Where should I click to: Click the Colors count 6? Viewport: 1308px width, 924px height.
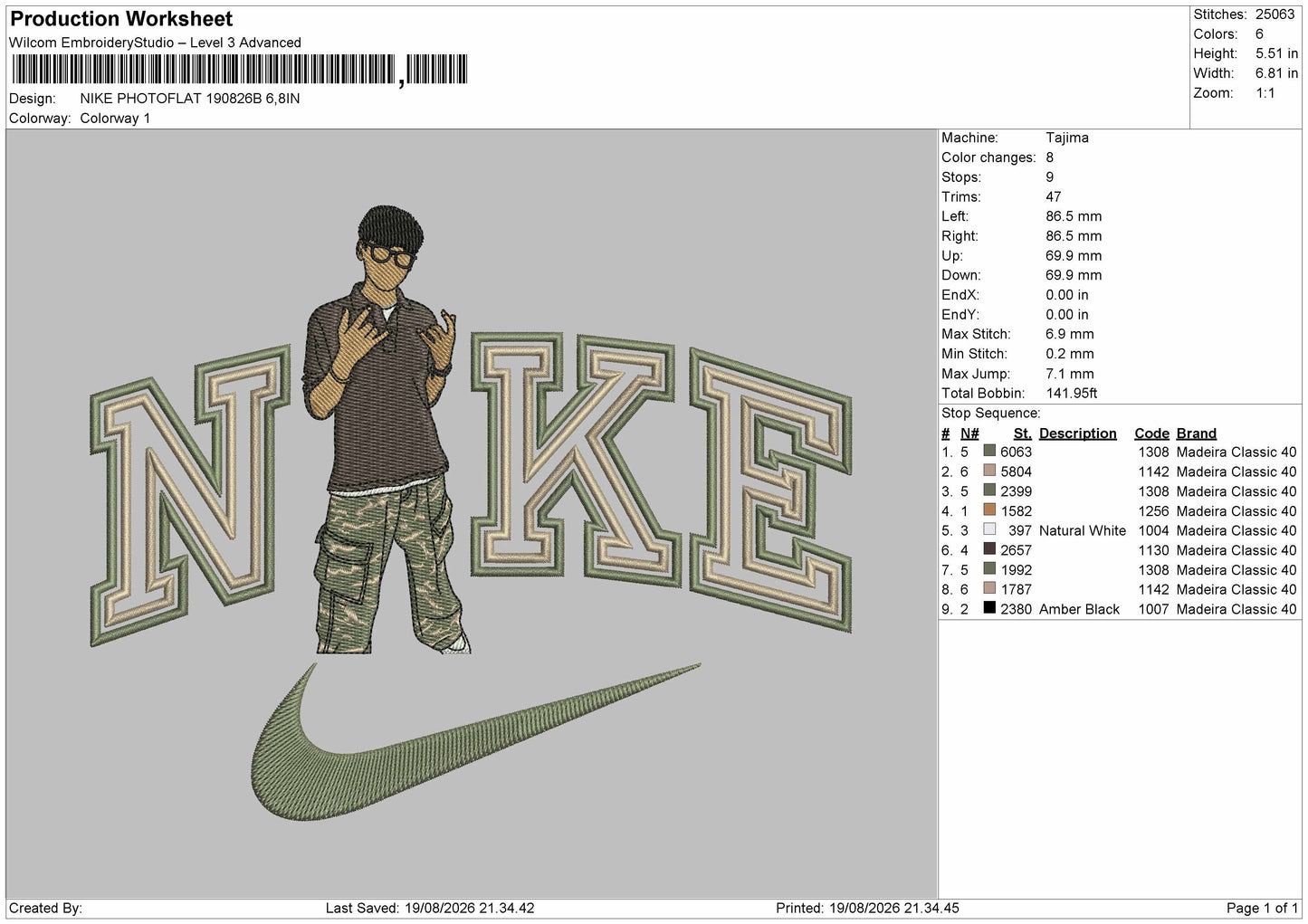(x=1259, y=34)
